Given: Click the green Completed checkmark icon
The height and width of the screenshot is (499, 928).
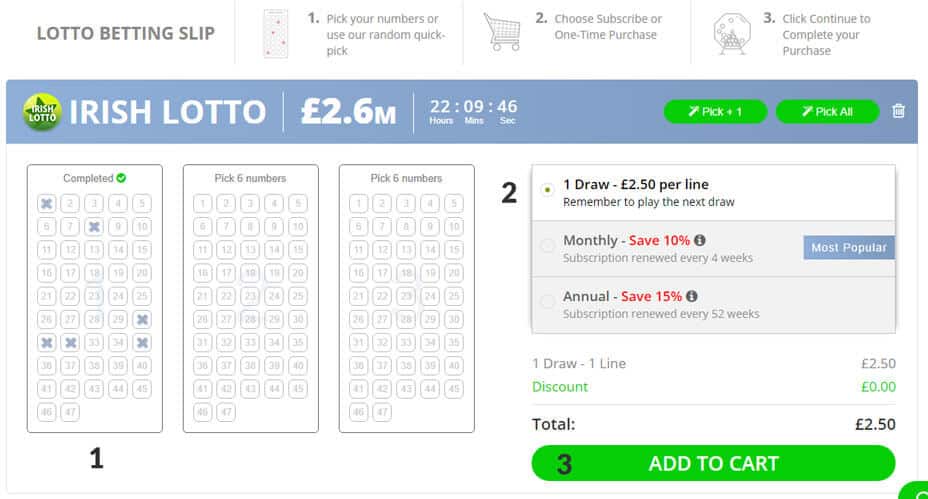Looking at the screenshot, I should click(x=121, y=178).
